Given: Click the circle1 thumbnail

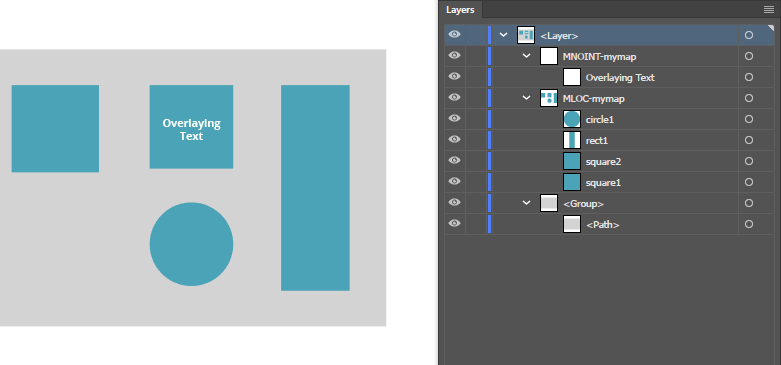Looking at the screenshot, I should tap(572, 119).
